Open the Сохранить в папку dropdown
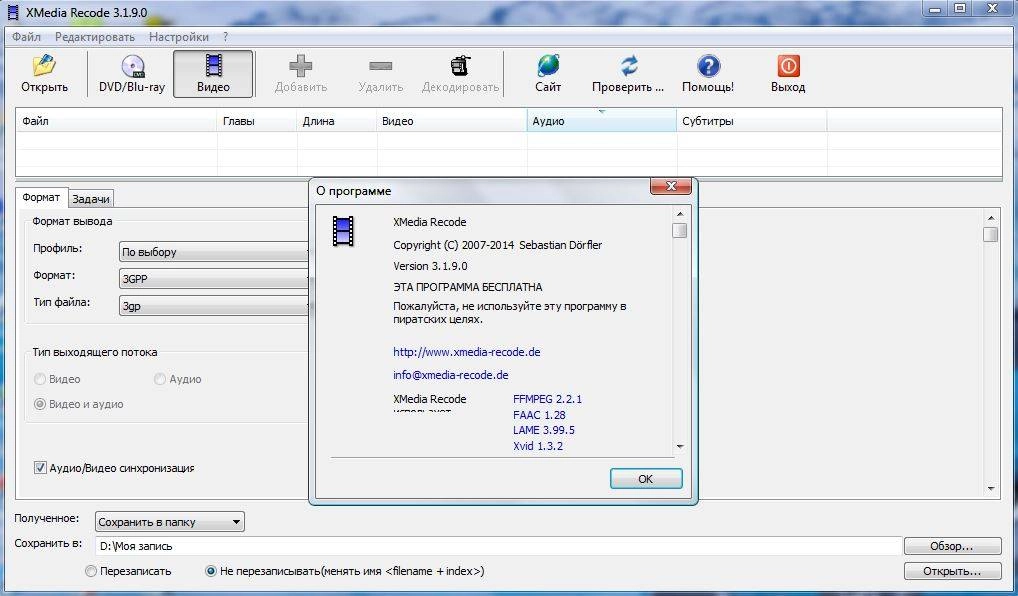This screenshot has height=596, width=1018. coord(169,522)
